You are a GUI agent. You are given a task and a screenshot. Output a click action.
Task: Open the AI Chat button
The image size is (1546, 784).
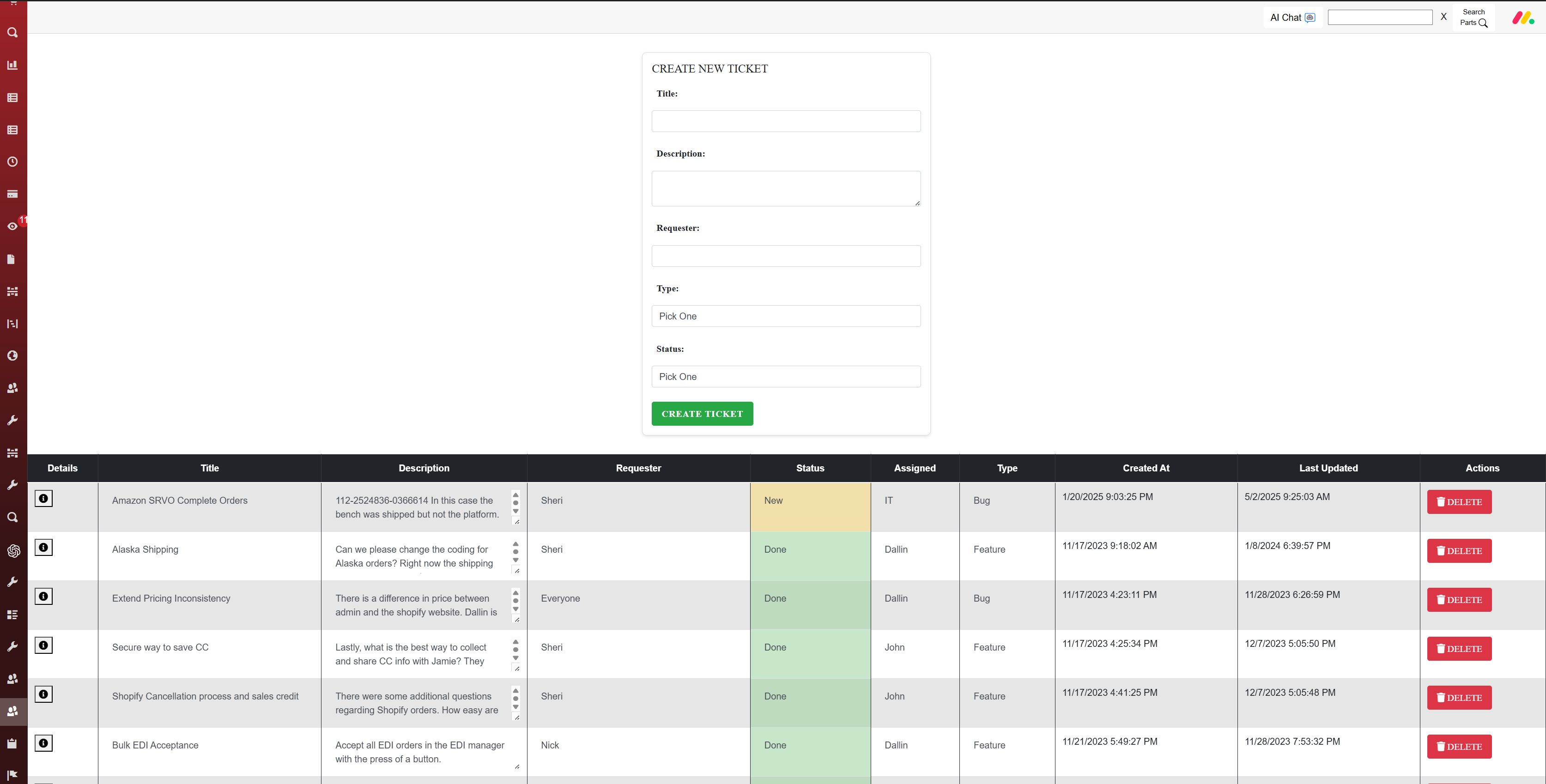click(1291, 18)
